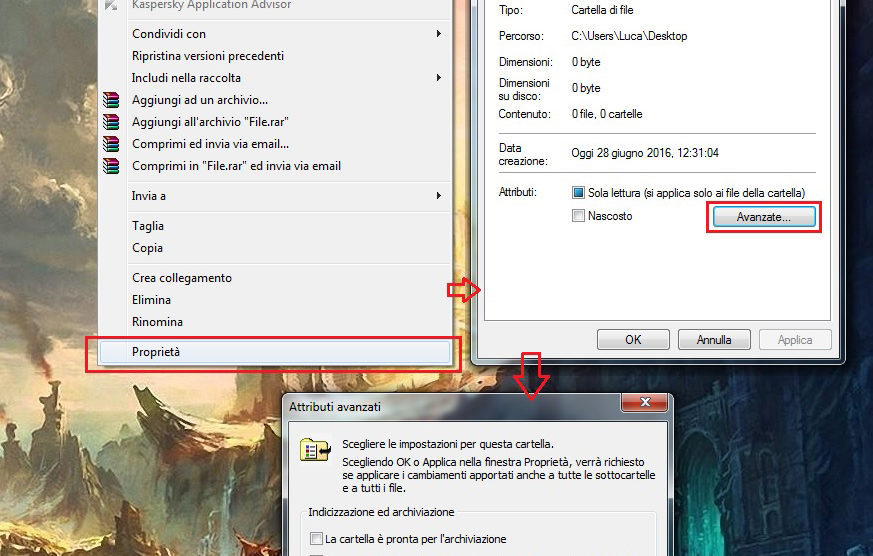Click WinRAR icon beside Comprimi ed invia via email
The width and height of the screenshot is (873, 556).
[111, 144]
